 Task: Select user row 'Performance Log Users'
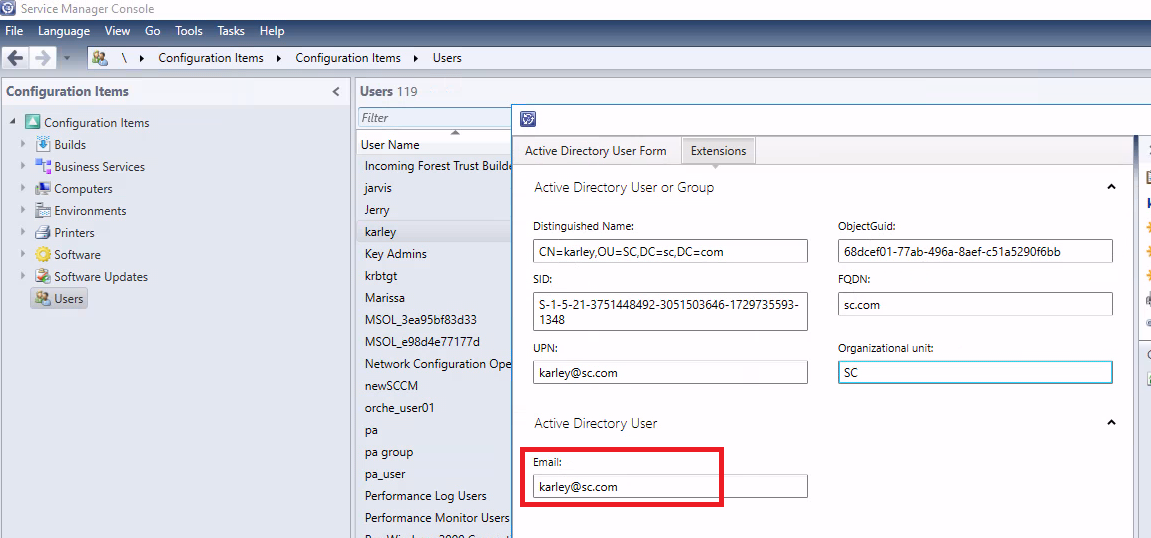[434, 496]
